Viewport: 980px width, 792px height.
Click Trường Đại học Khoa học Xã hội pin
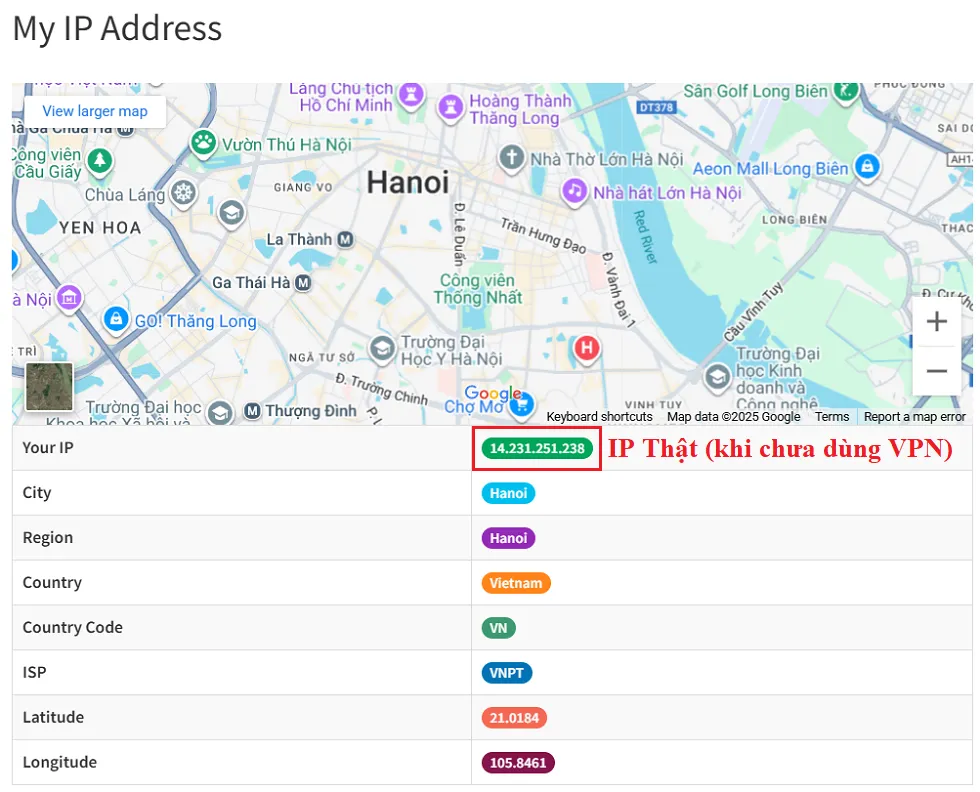[x=220, y=413]
